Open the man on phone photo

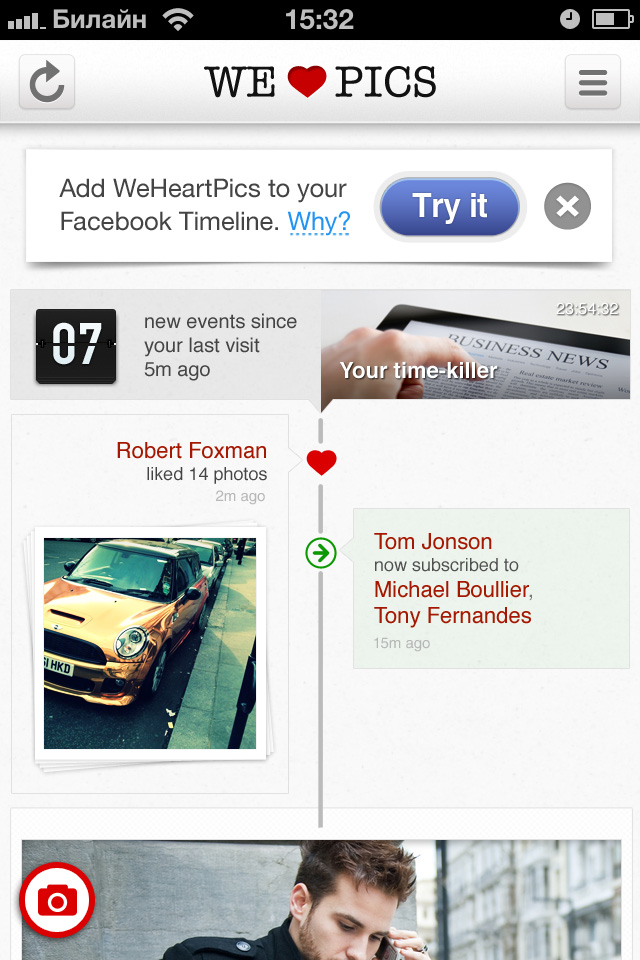point(330,900)
